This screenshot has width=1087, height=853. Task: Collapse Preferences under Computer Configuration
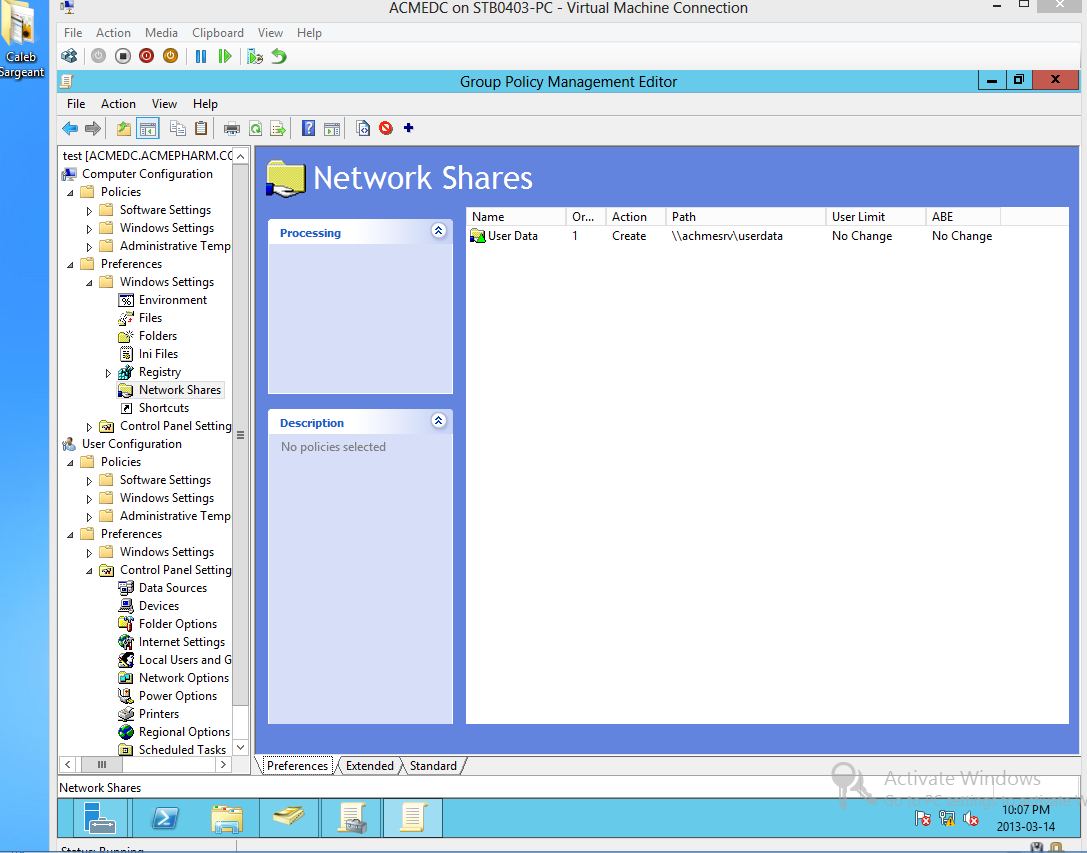point(70,264)
